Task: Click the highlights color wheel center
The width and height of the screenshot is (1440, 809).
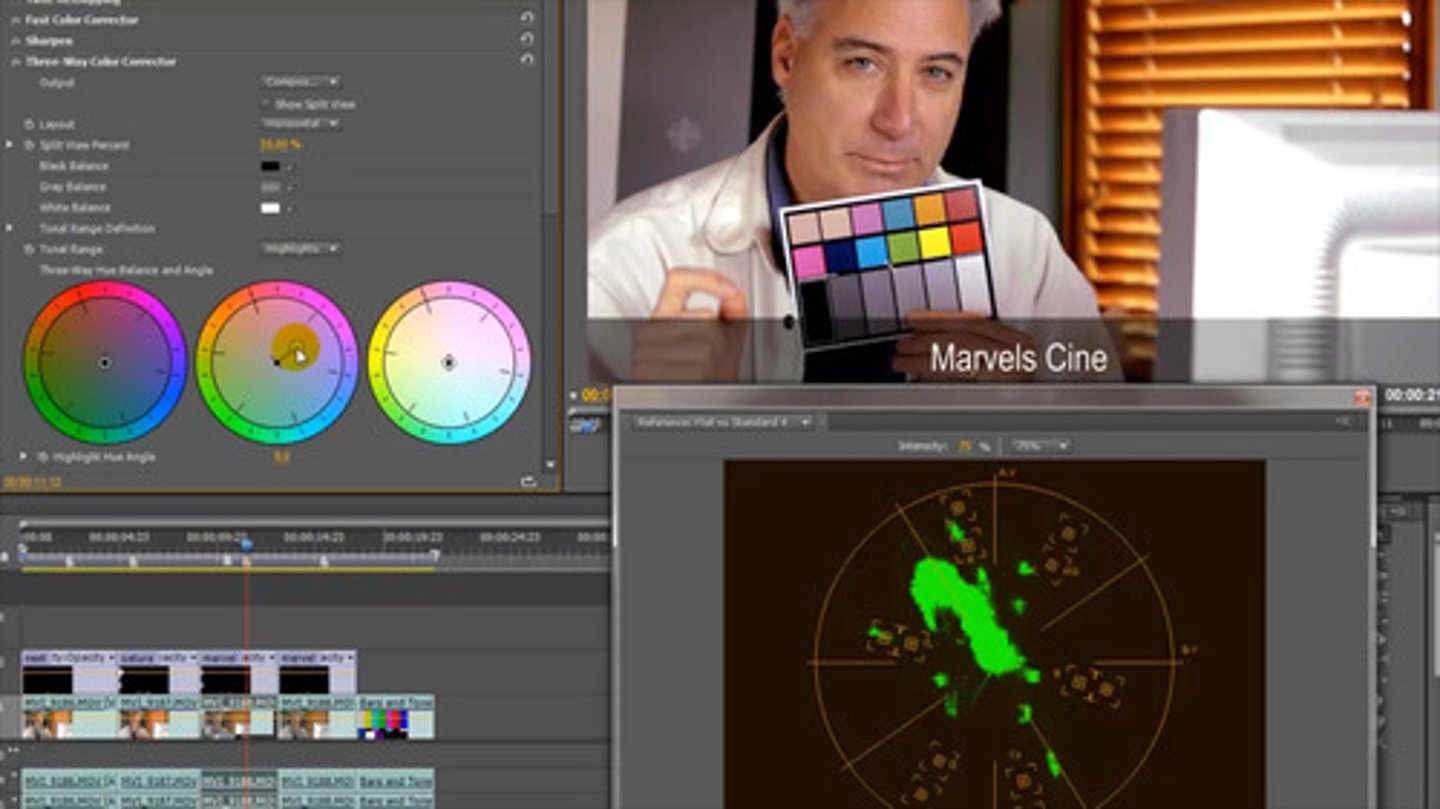Action: (449, 362)
